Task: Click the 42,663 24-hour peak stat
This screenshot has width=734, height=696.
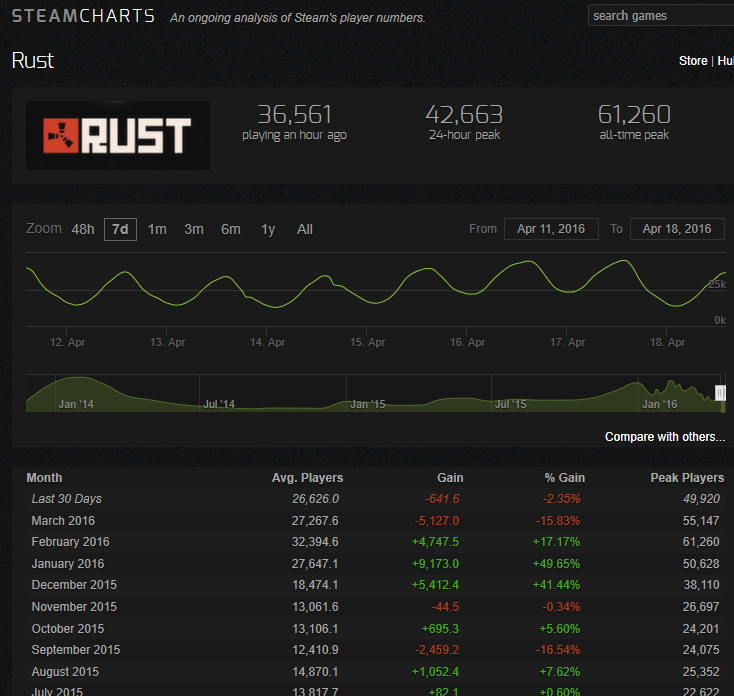Action: point(464,122)
